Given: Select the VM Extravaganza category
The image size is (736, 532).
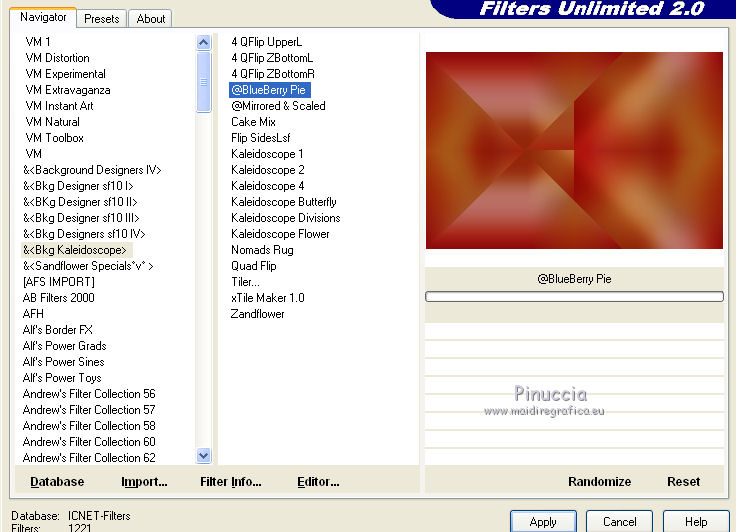Looking at the screenshot, I should (68, 90).
